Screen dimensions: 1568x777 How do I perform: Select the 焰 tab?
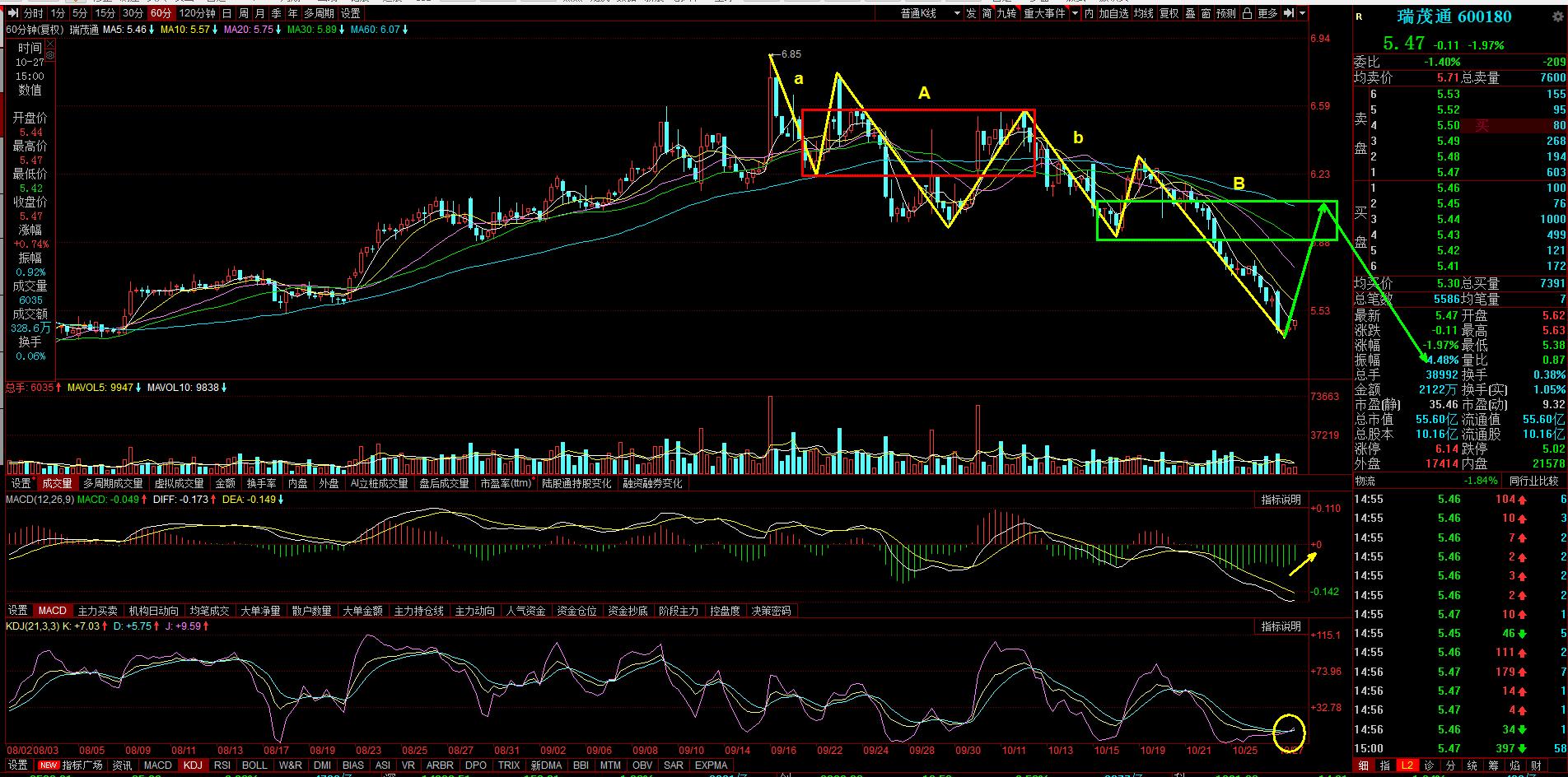click(x=1514, y=765)
